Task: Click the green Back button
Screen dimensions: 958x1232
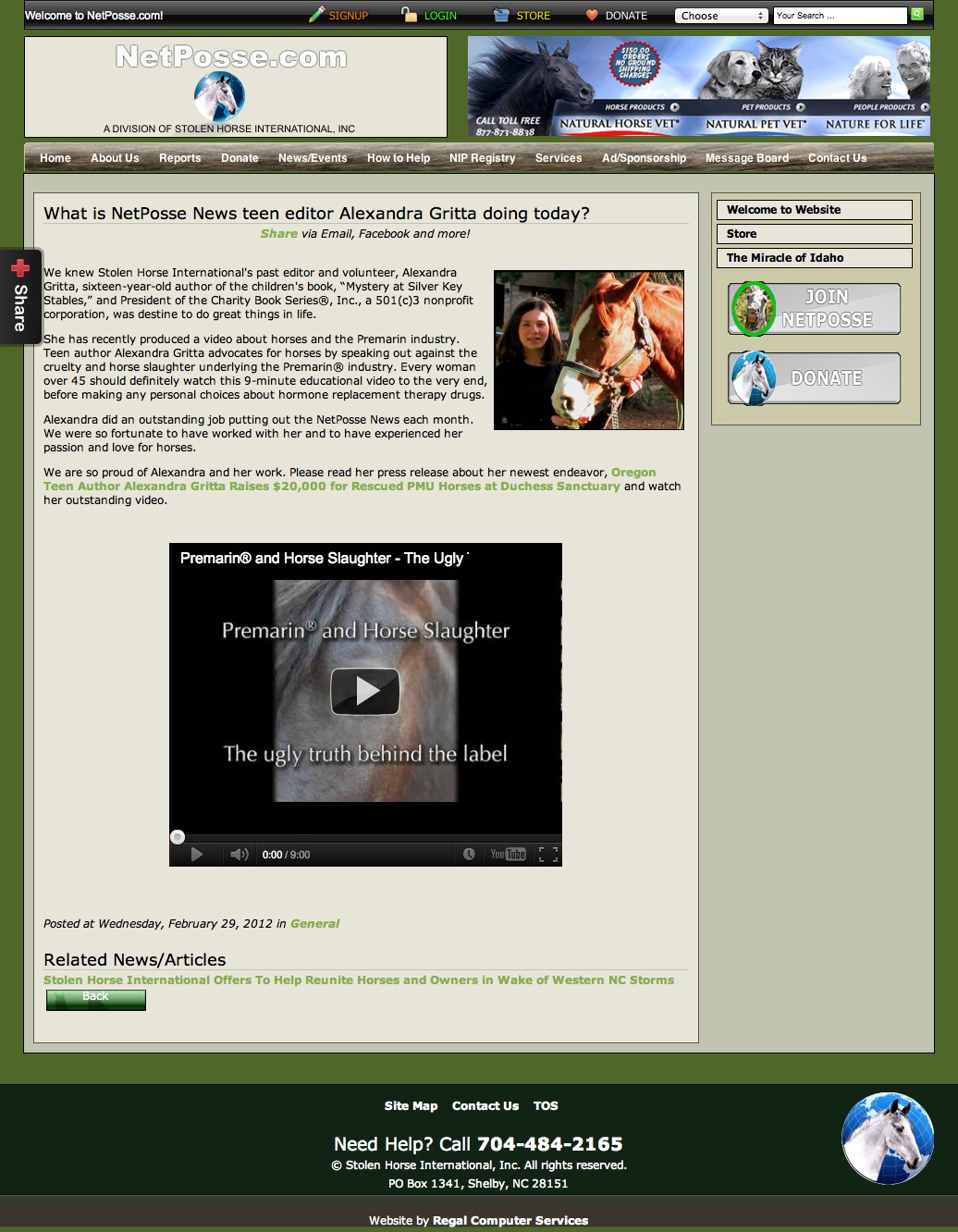Action: click(x=96, y=1000)
